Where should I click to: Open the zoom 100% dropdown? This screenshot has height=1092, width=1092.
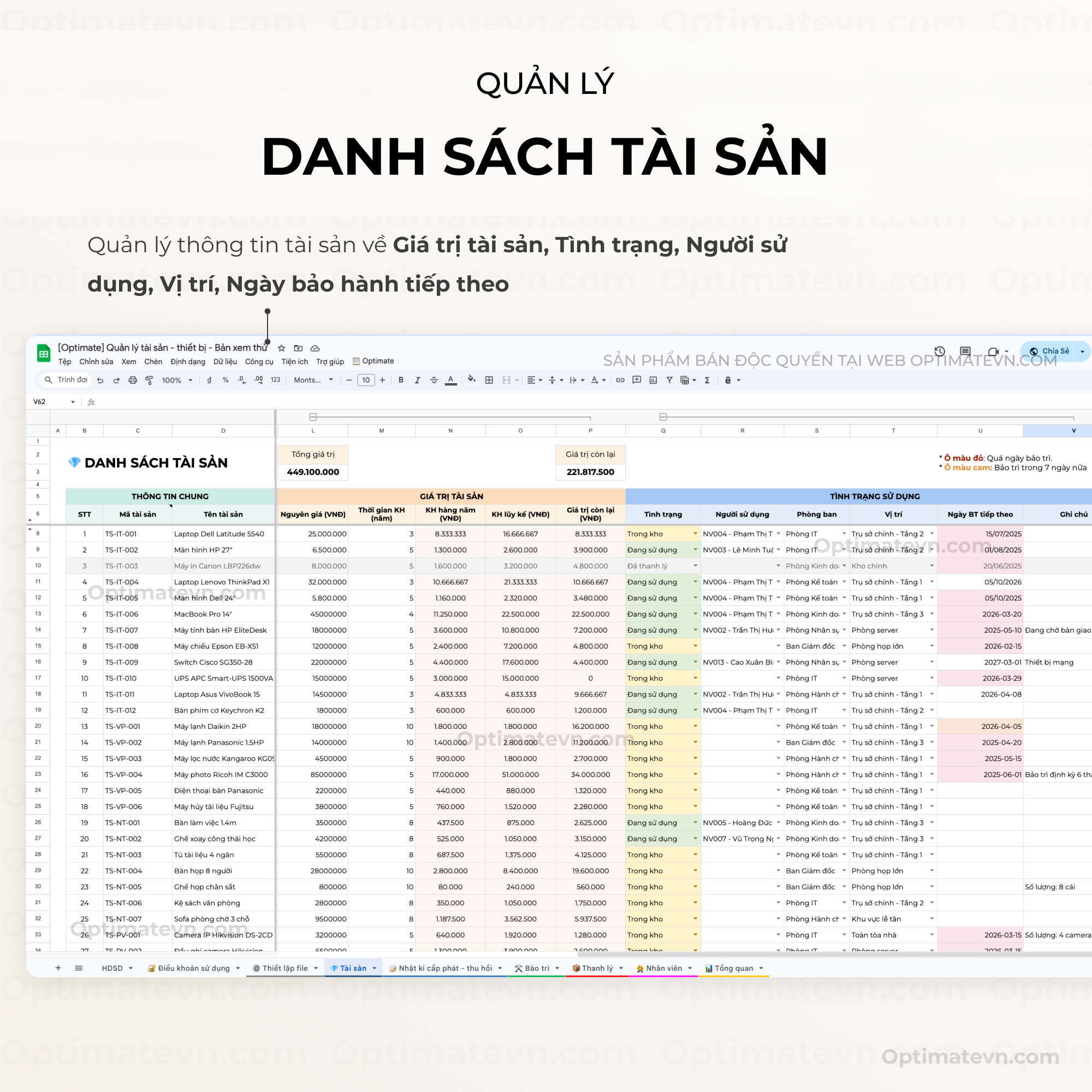point(177,381)
